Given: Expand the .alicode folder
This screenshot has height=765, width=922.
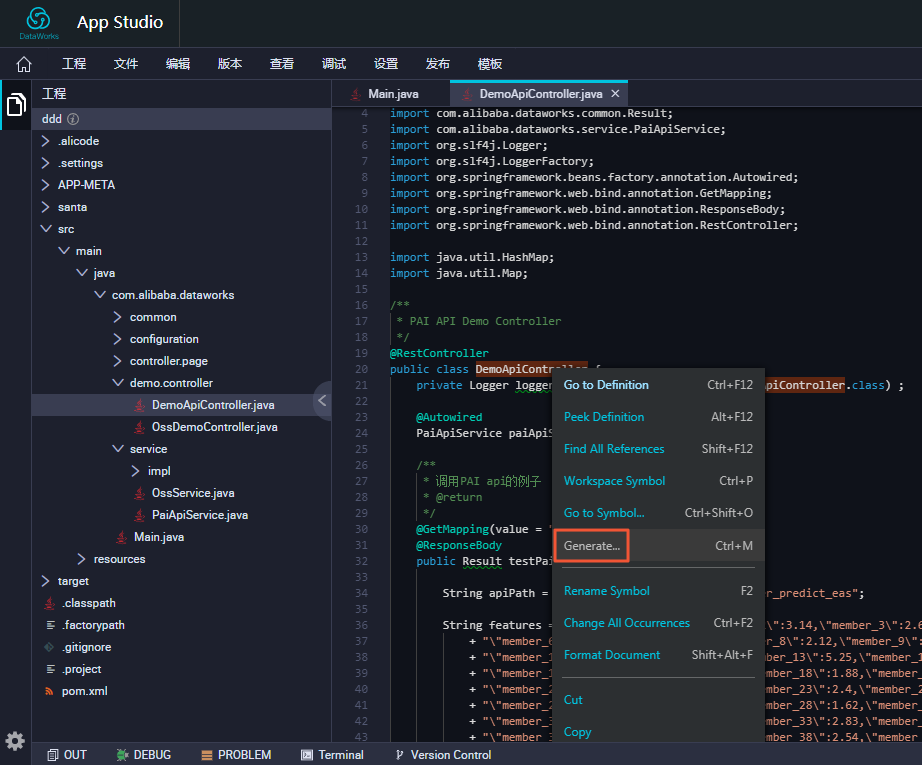Looking at the screenshot, I should (45, 141).
